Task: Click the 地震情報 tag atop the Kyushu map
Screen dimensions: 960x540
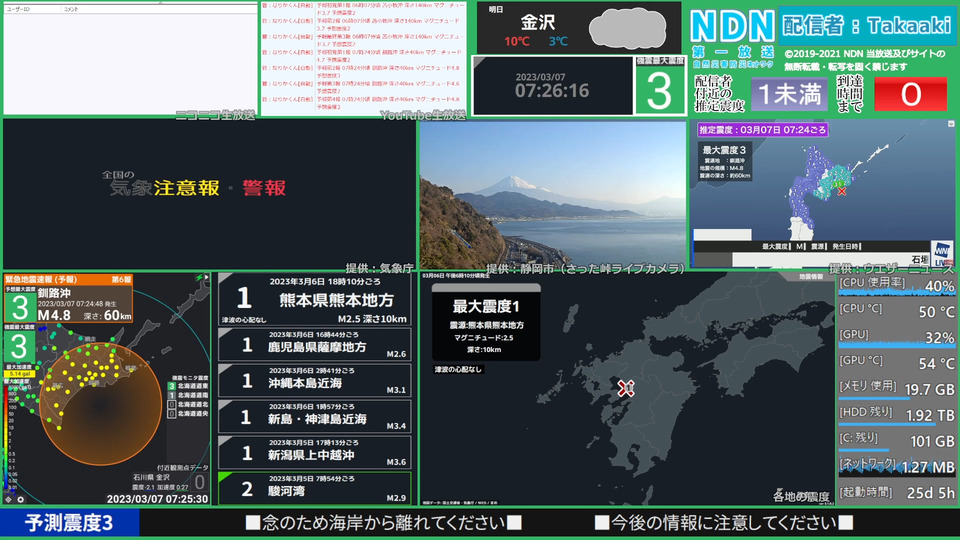Action: tap(811, 277)
